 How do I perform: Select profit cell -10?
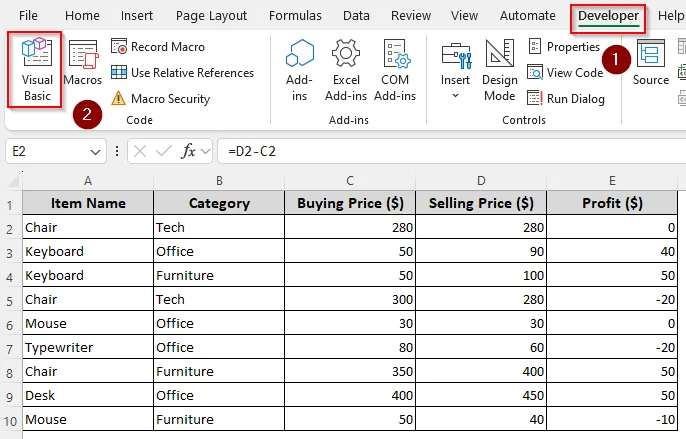[612, 420]
